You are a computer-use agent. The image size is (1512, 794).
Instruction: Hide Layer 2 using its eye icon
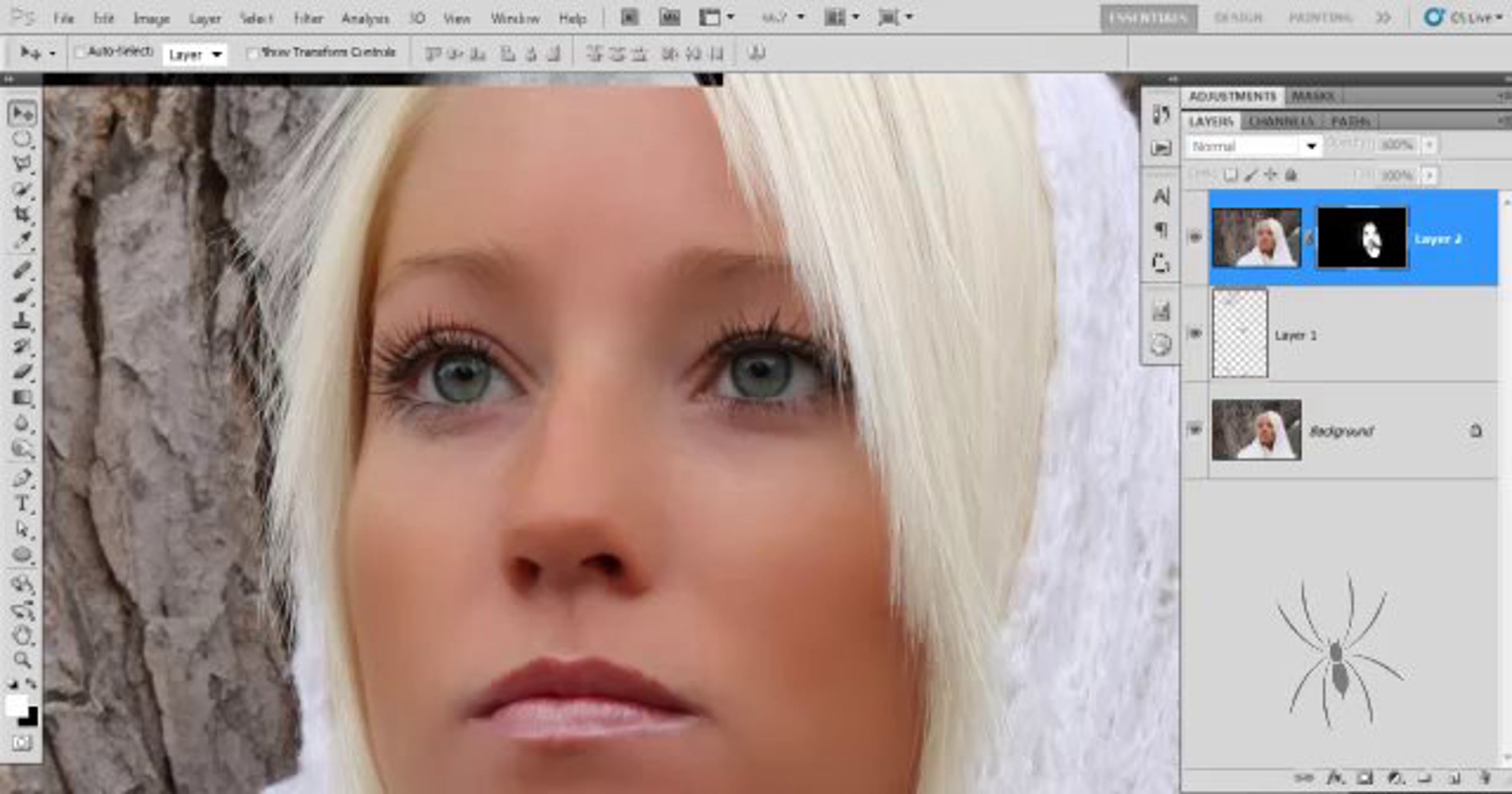1194,238
